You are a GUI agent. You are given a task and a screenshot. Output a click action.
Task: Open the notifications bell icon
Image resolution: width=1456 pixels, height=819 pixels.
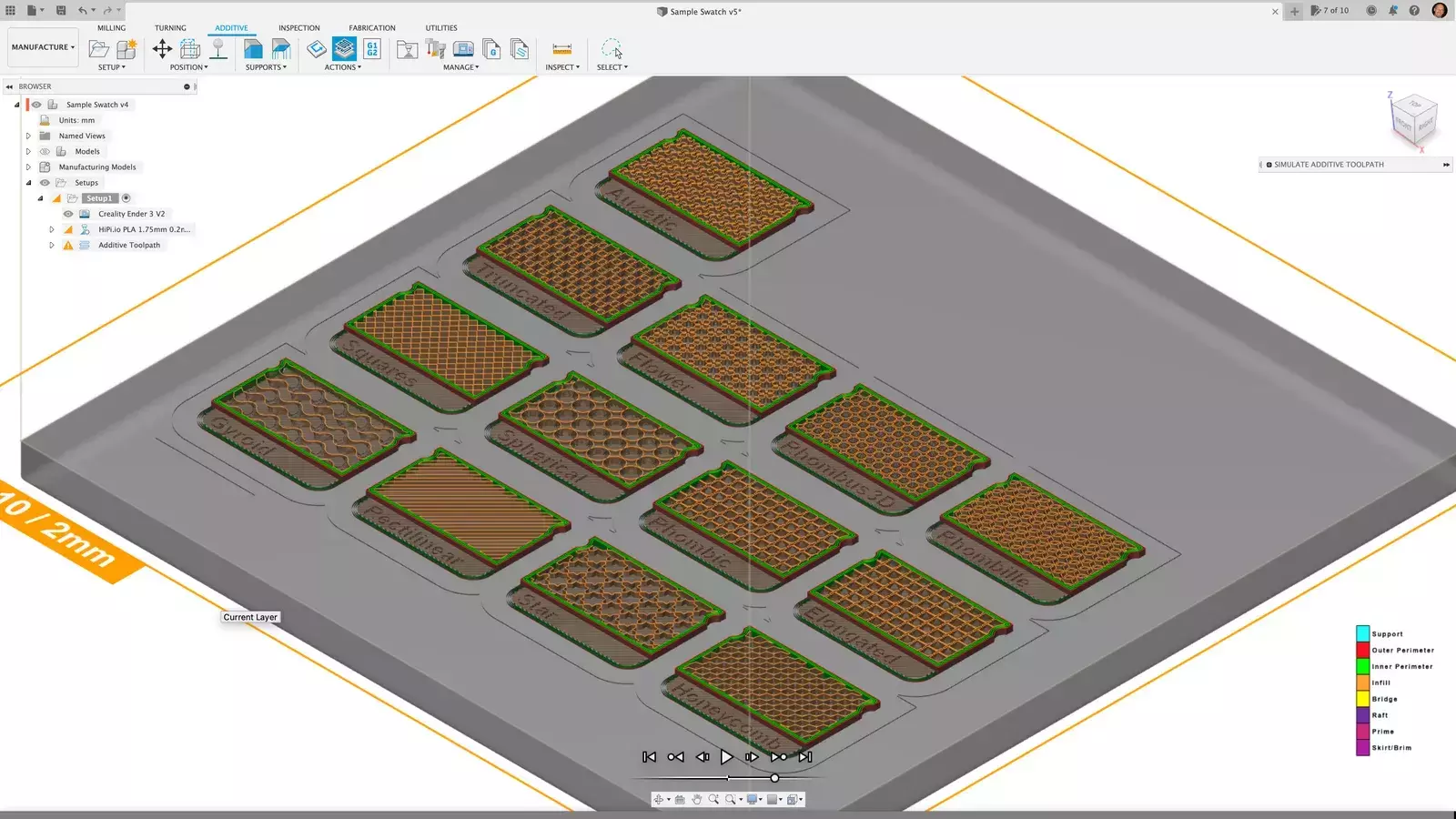(x=1393, y=11)
